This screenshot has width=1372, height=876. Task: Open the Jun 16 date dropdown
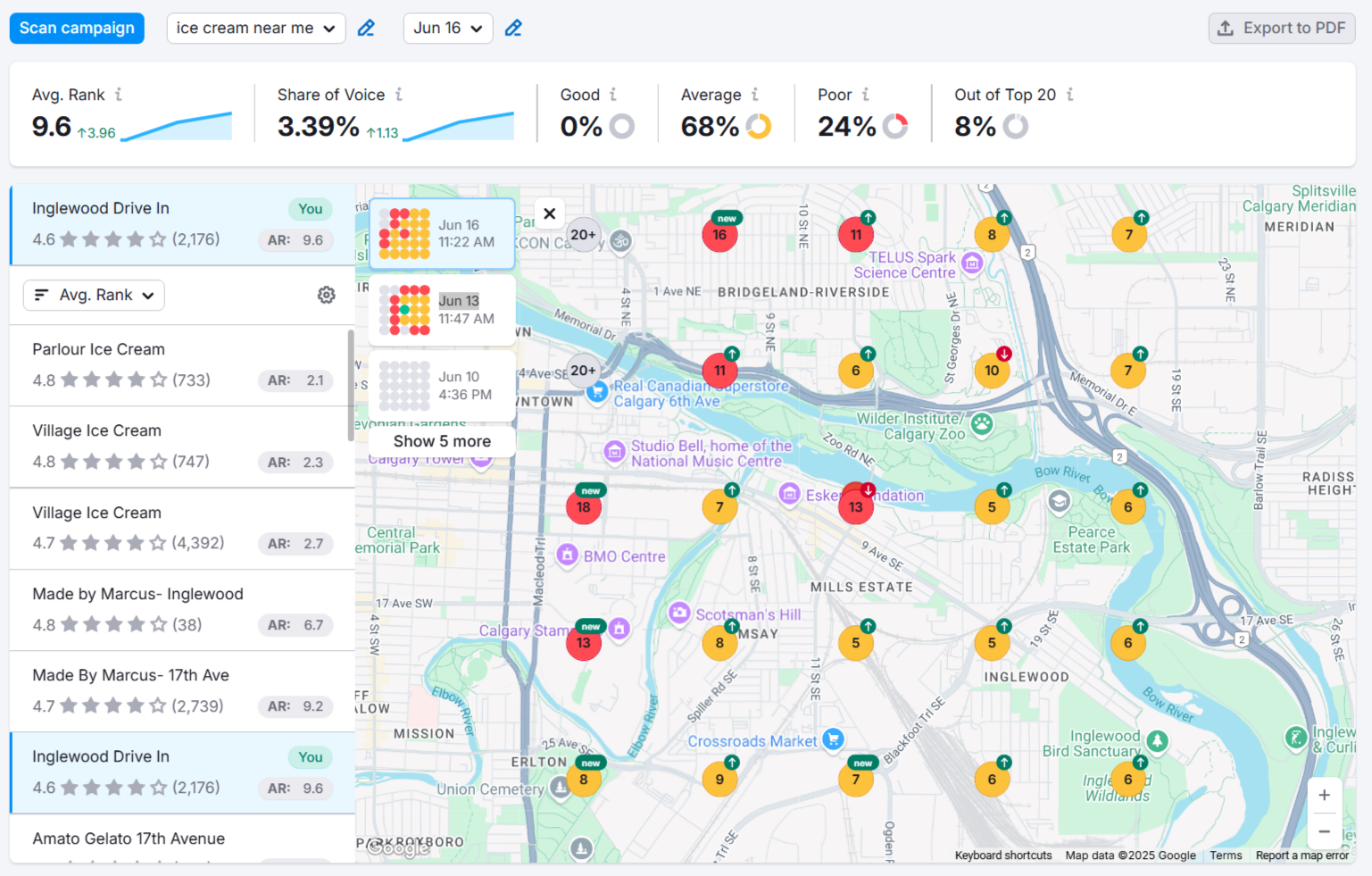coord(448,28)
